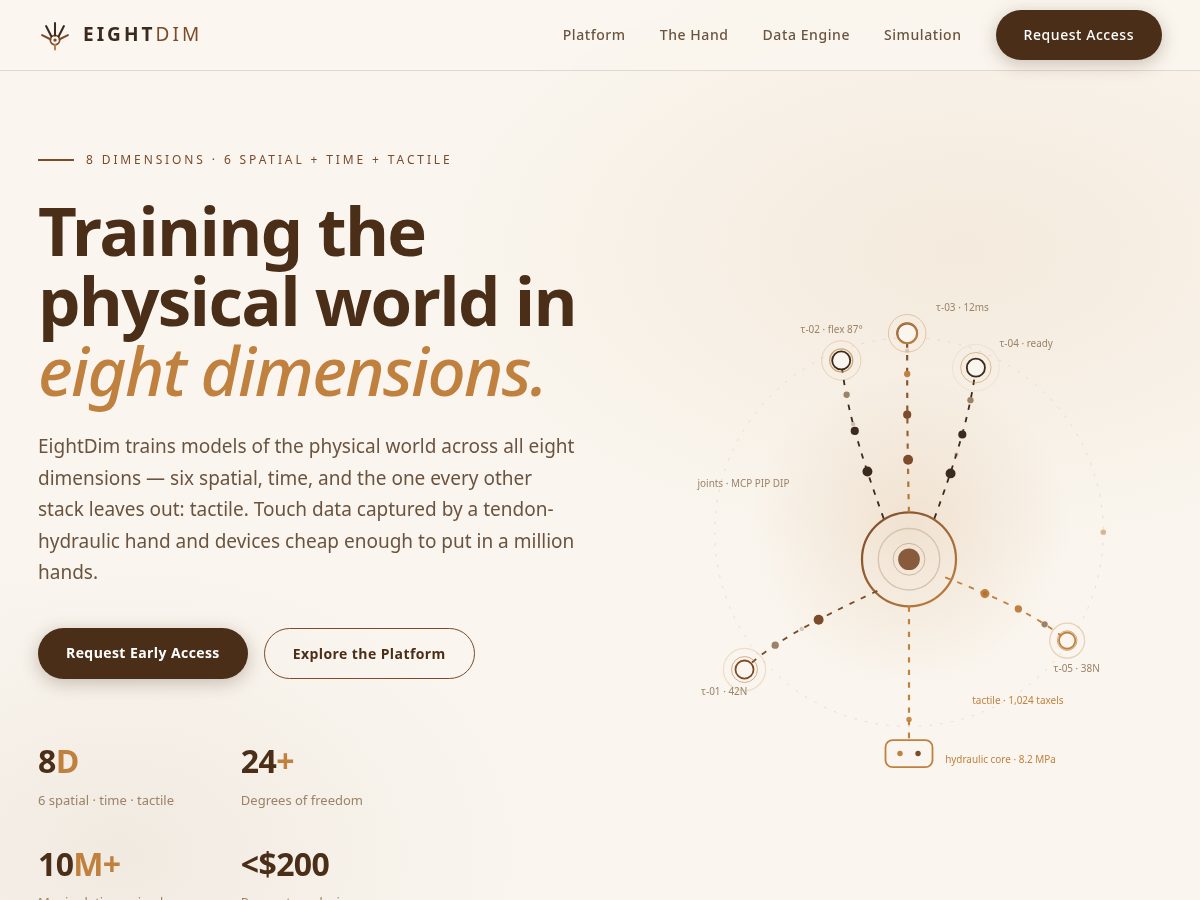Click the EIGHTDIM brand name

[141, 35]
